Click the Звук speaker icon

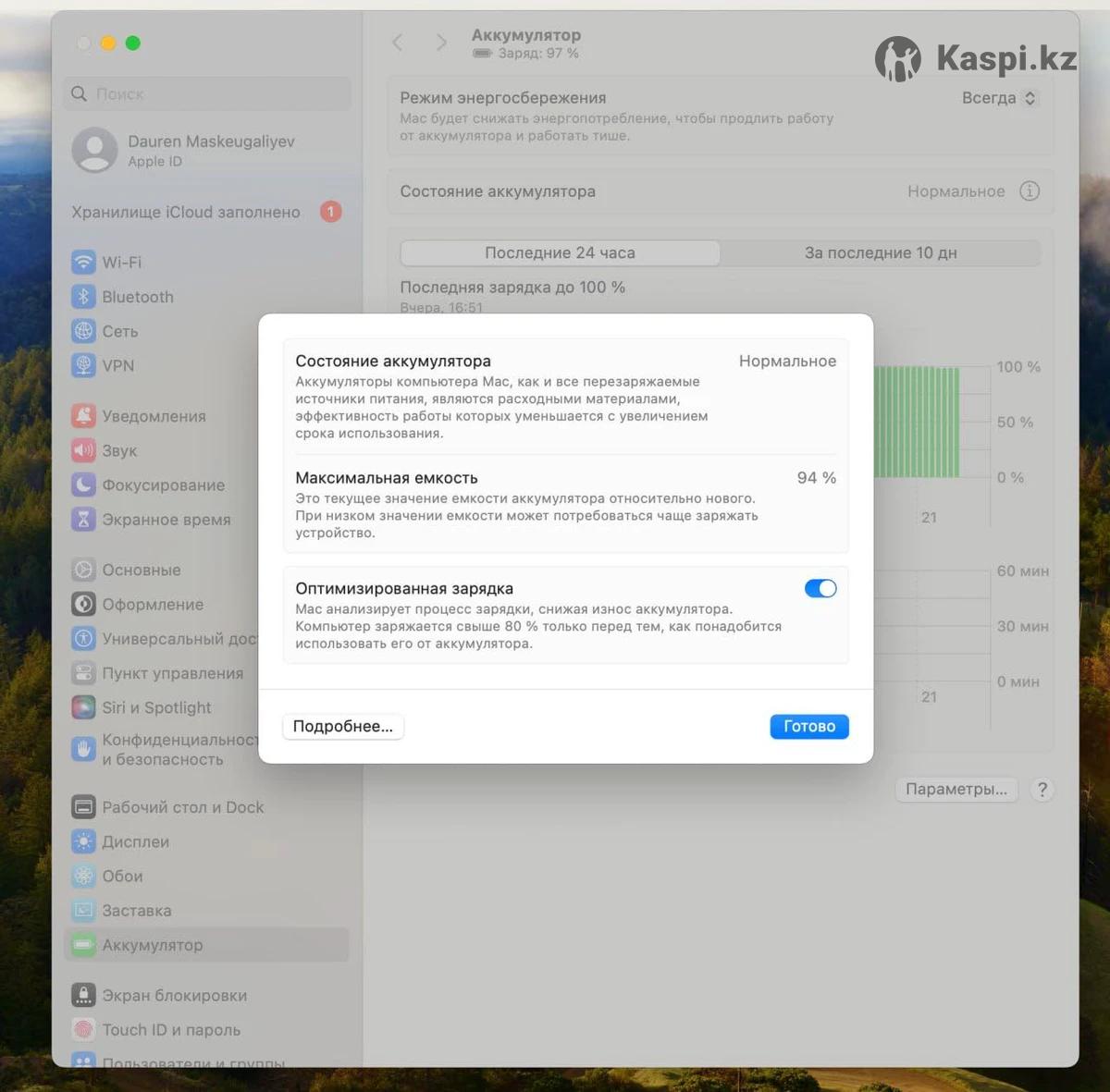[x=83, y=450]
